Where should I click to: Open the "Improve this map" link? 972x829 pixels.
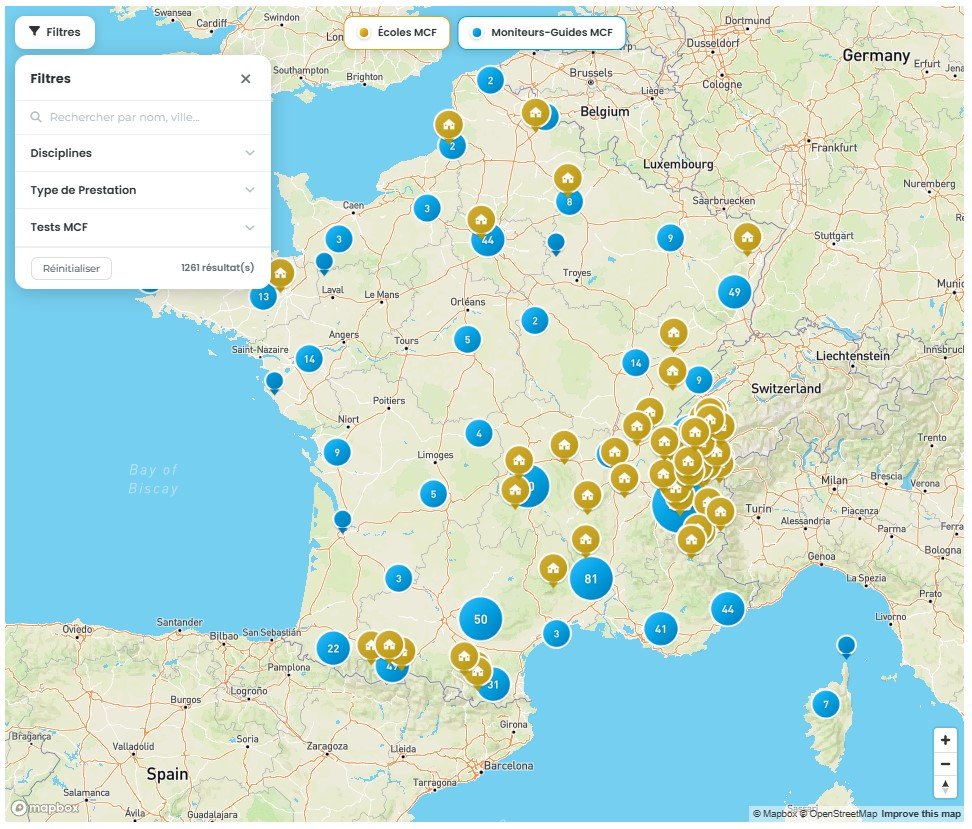point(921,814)
